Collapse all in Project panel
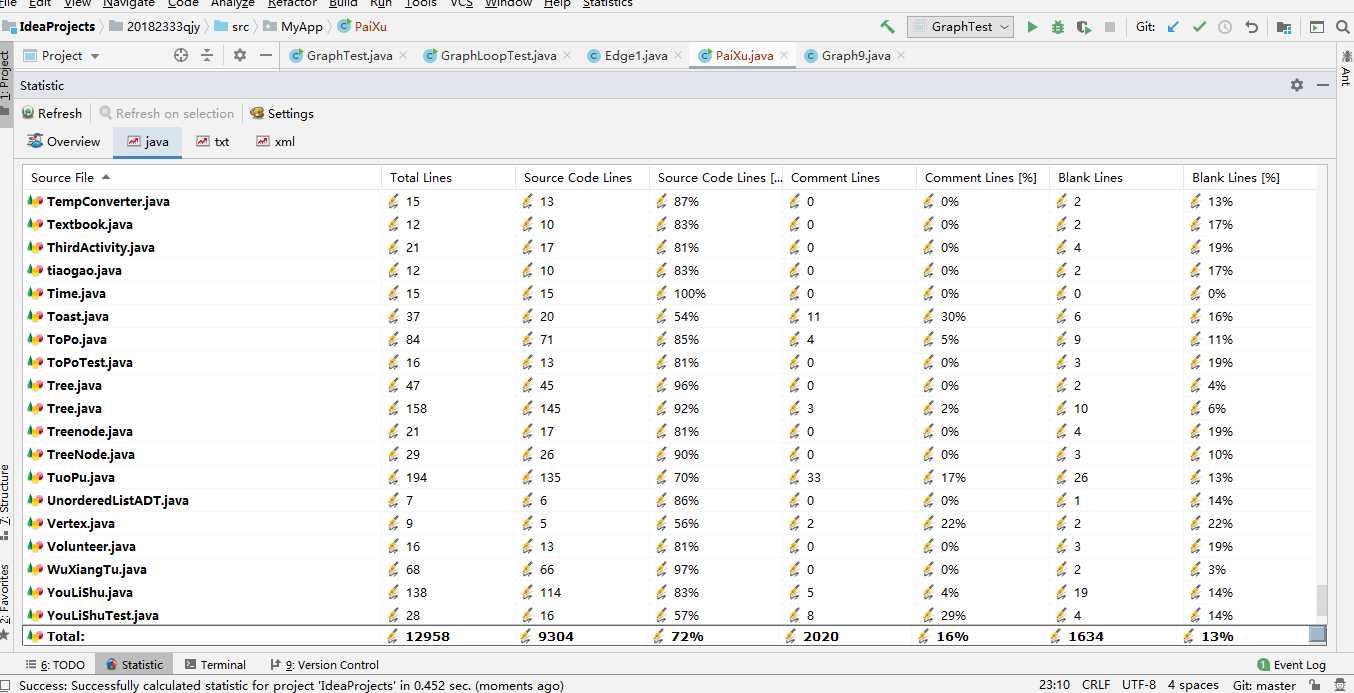1354x693 pixels. (207, 55)
